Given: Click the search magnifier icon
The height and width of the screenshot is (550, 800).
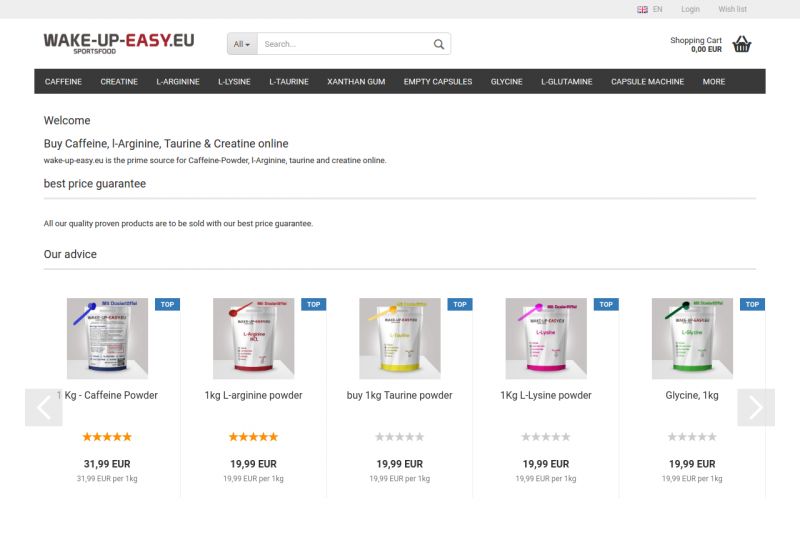Looking at the screenshot, I should coord(438,44).
